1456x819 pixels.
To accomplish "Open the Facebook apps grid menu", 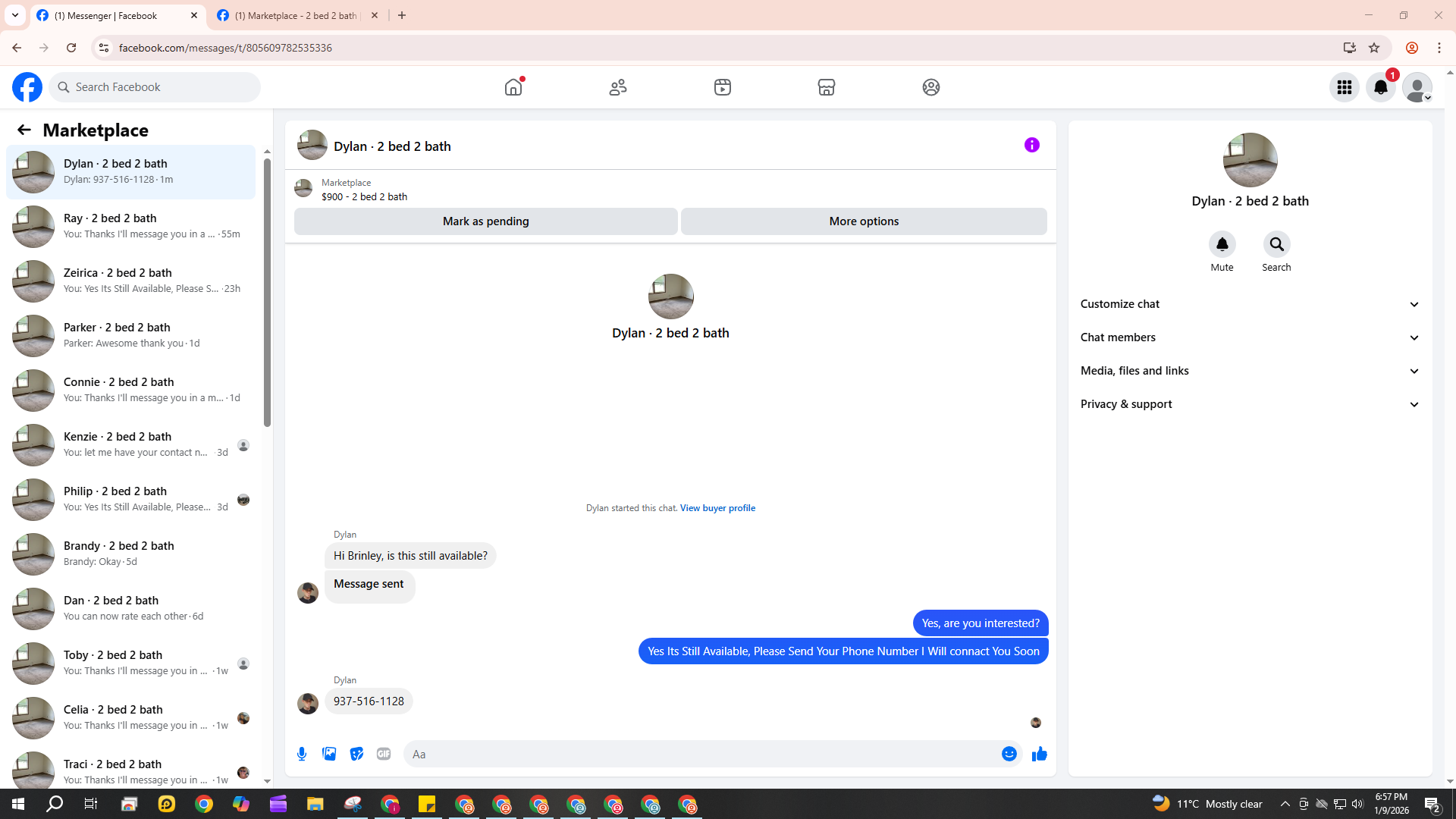I will (1344, 87).
